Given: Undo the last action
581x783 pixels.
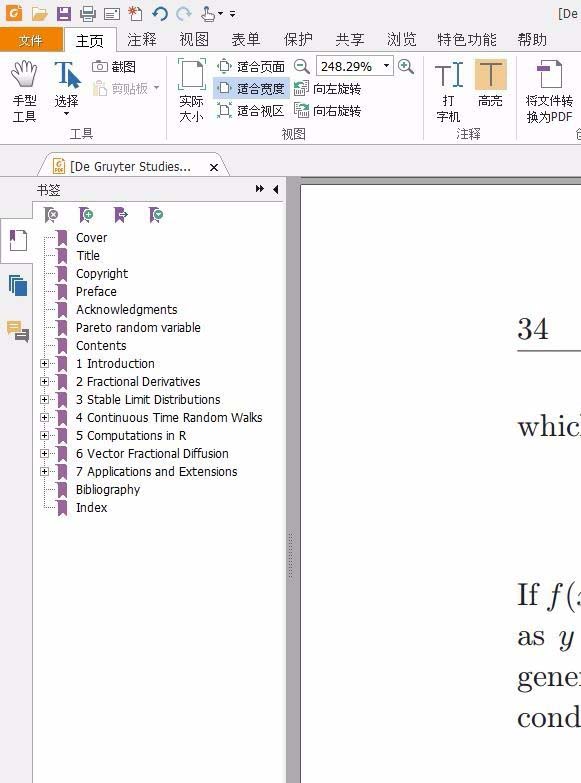Looking at the screenshot, I should [x=160, y=13].
